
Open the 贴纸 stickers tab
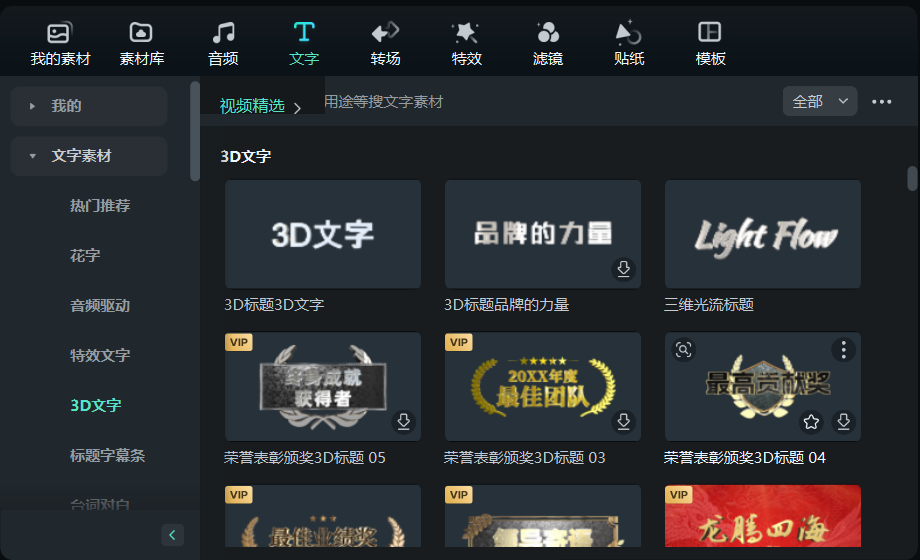[x=629, y=44]
